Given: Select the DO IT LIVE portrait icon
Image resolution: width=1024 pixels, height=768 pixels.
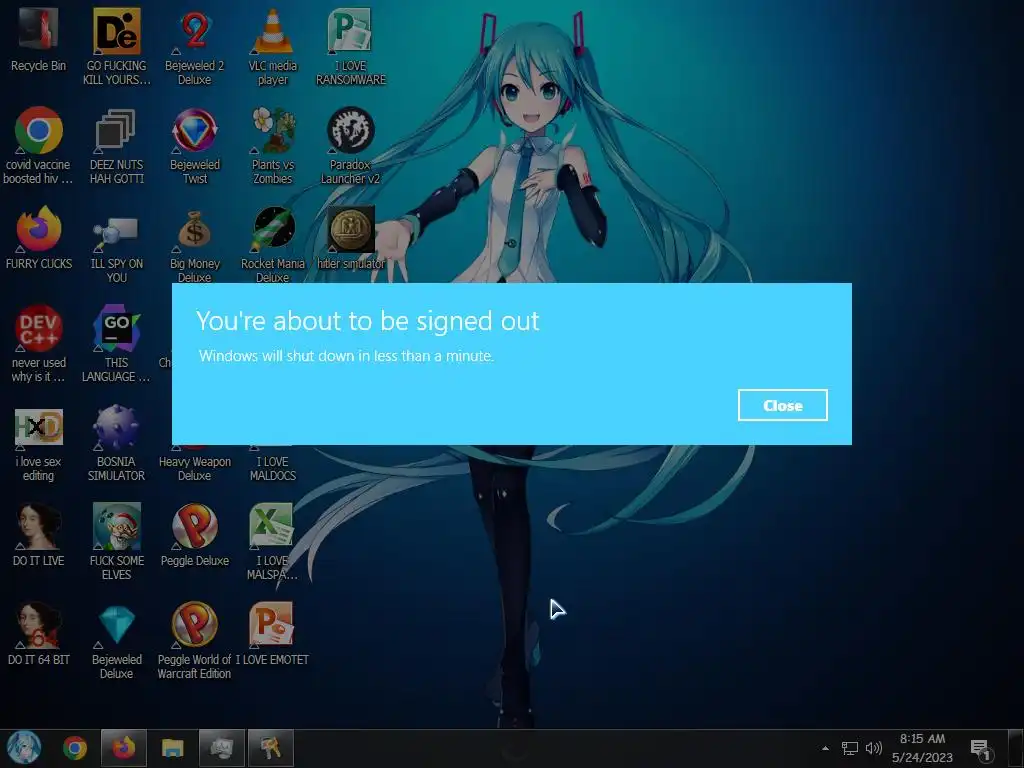Looking at the screenshot, I should (39, 526).
